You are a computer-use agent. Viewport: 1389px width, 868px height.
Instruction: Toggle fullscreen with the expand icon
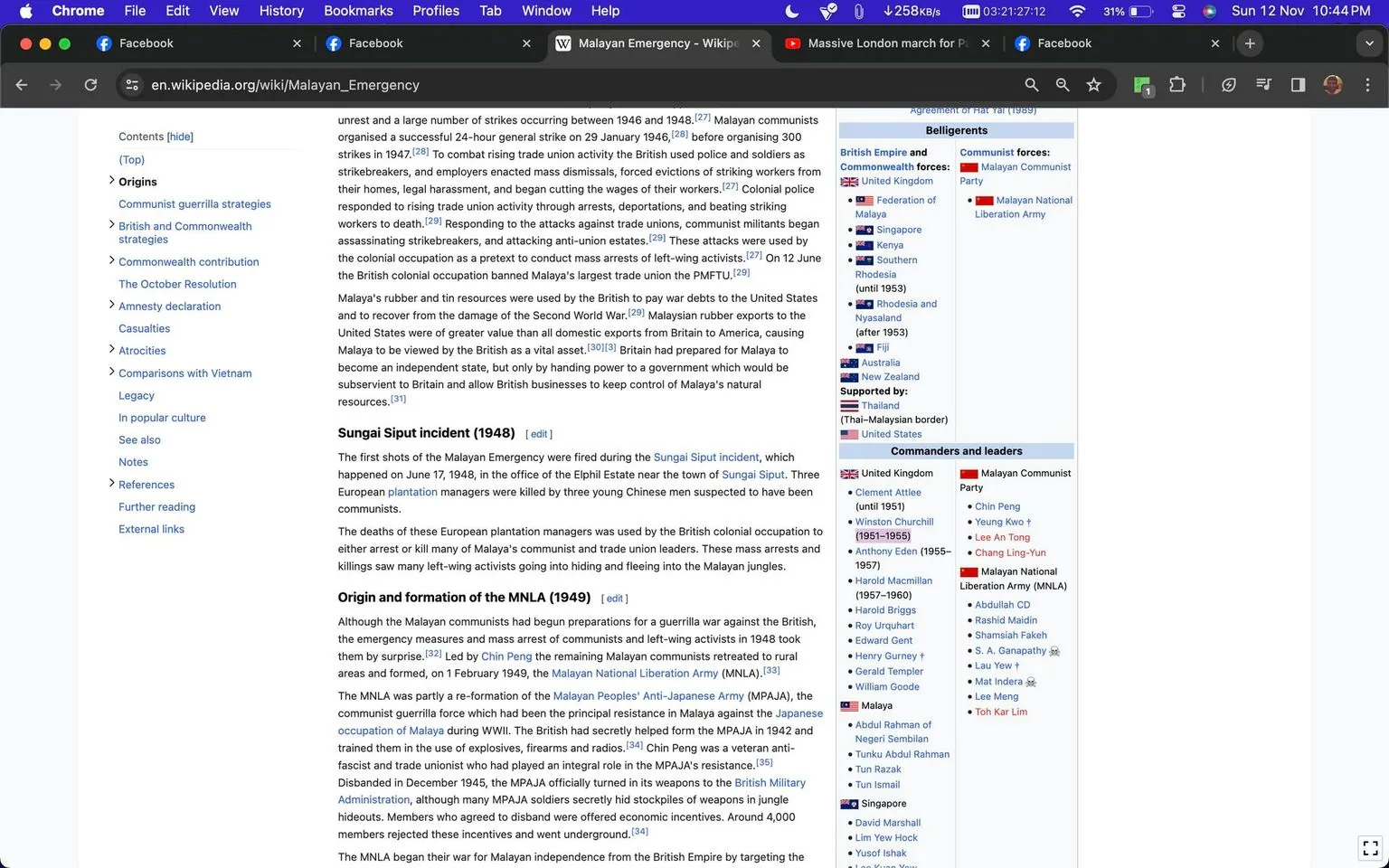click(1368, 847)
